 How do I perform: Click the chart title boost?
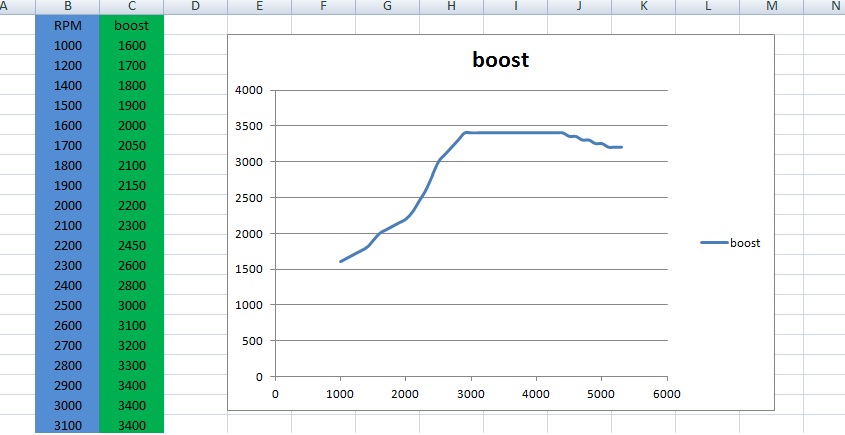point(501,59)
